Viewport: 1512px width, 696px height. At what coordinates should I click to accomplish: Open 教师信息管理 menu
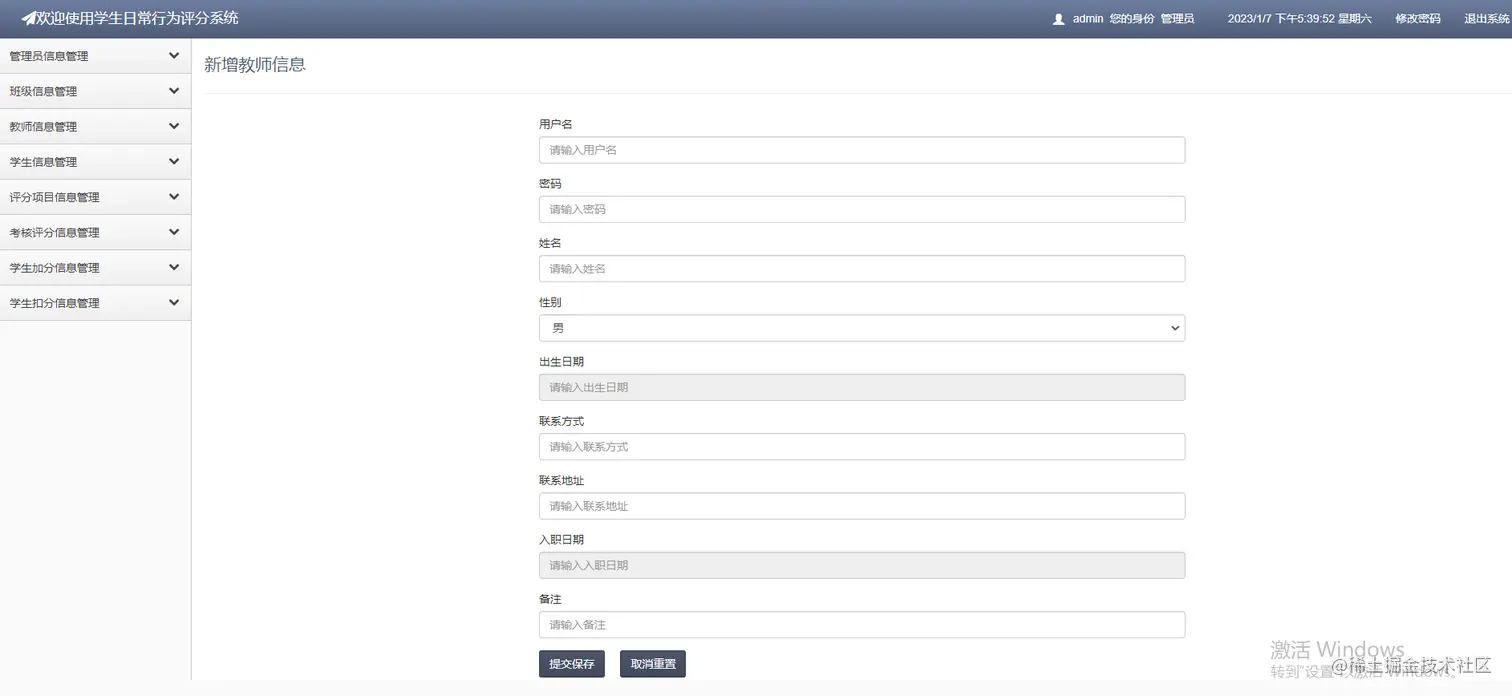click(95, 127)
